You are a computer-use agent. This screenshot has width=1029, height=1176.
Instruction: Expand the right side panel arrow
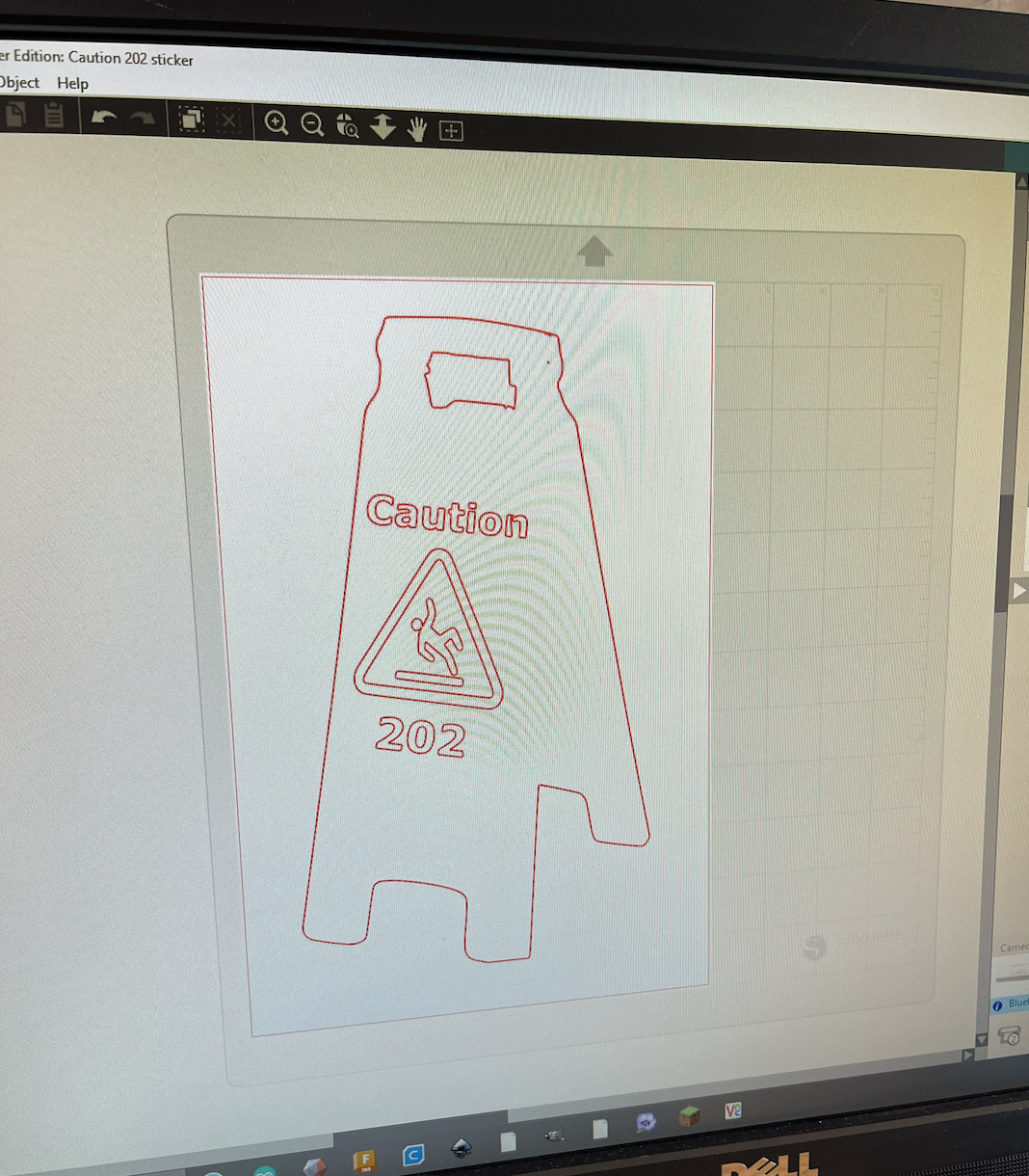click(1019, 590)
